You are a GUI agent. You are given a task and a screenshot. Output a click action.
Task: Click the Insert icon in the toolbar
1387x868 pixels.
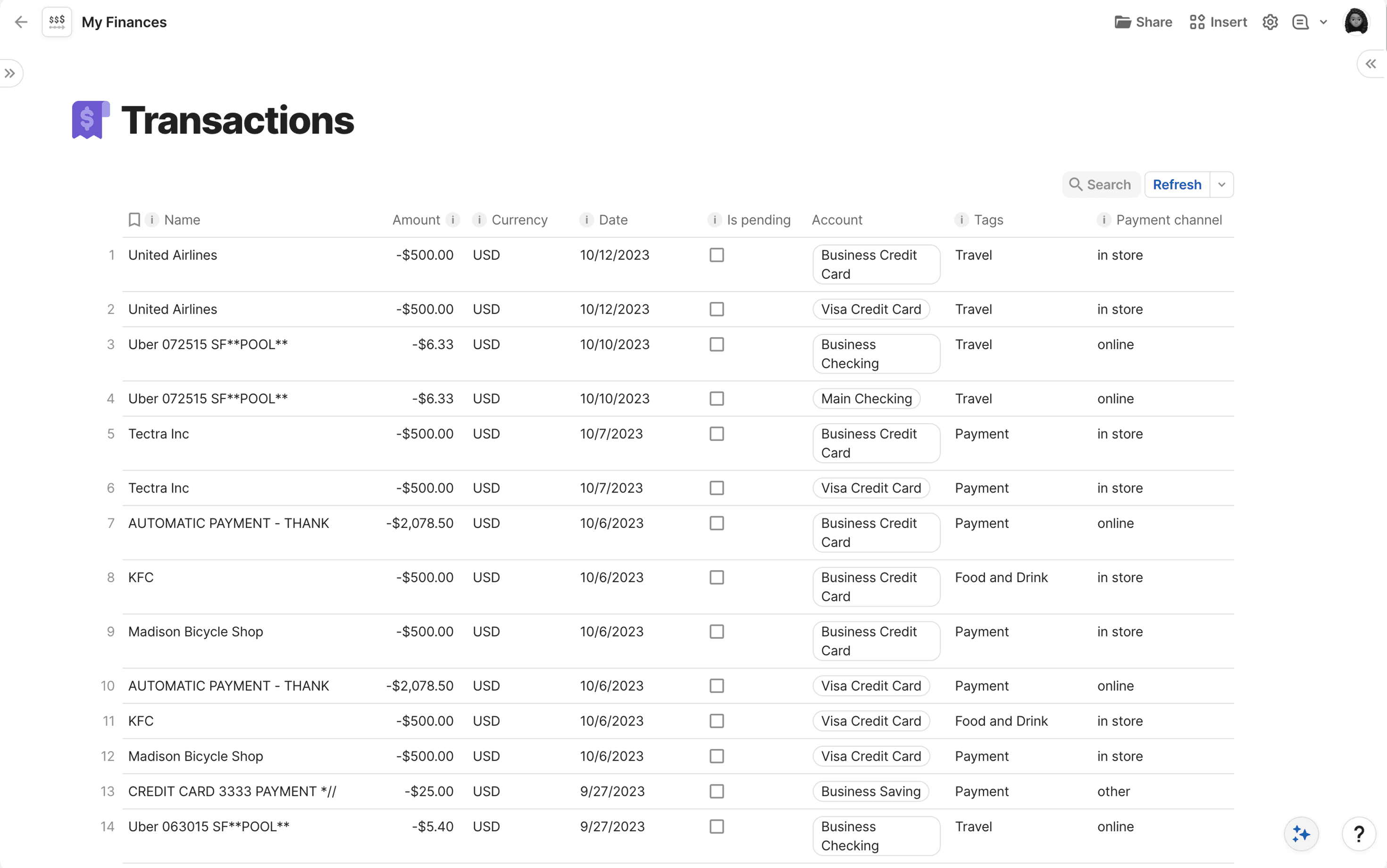pyautogui.click(x=1197, y=22)
